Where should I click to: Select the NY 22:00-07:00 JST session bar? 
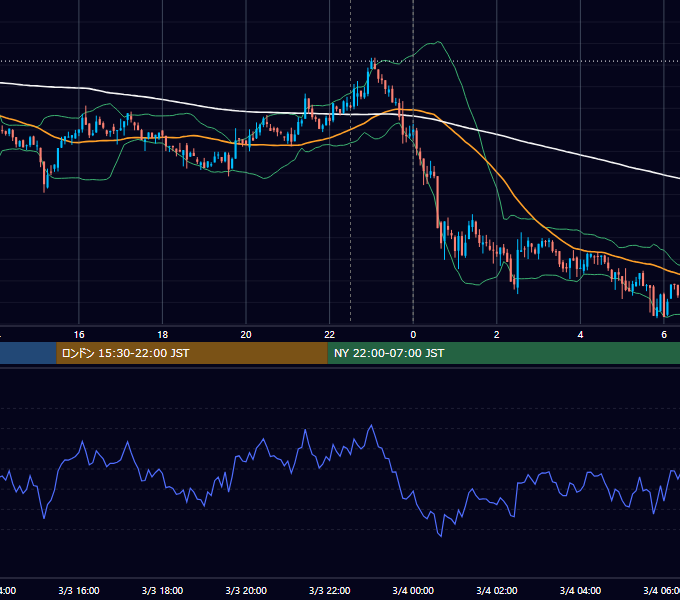click(x=503, y=353)
